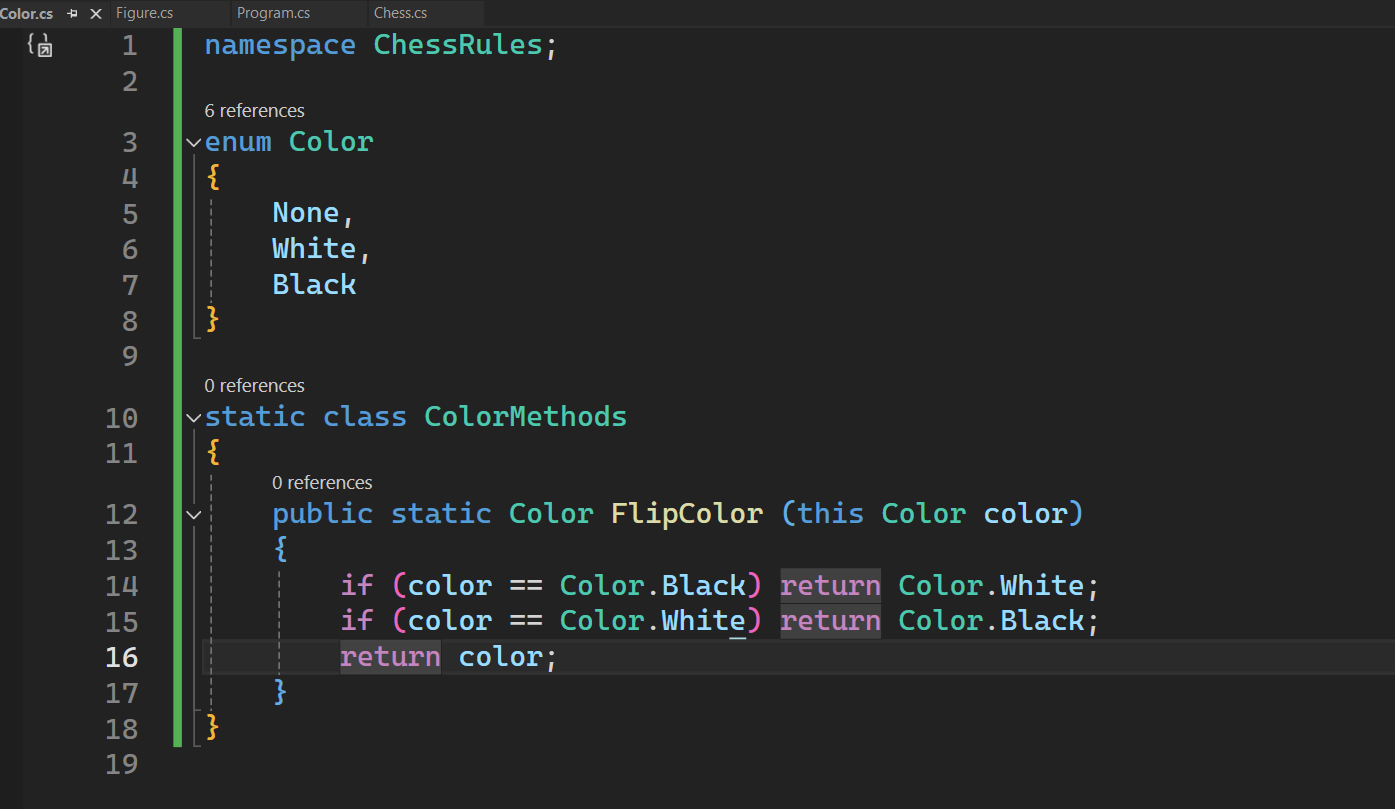Open the 6 references CodeLens link
The height and width of the screenshot is (809, 1395).
[x=255, y=110]
